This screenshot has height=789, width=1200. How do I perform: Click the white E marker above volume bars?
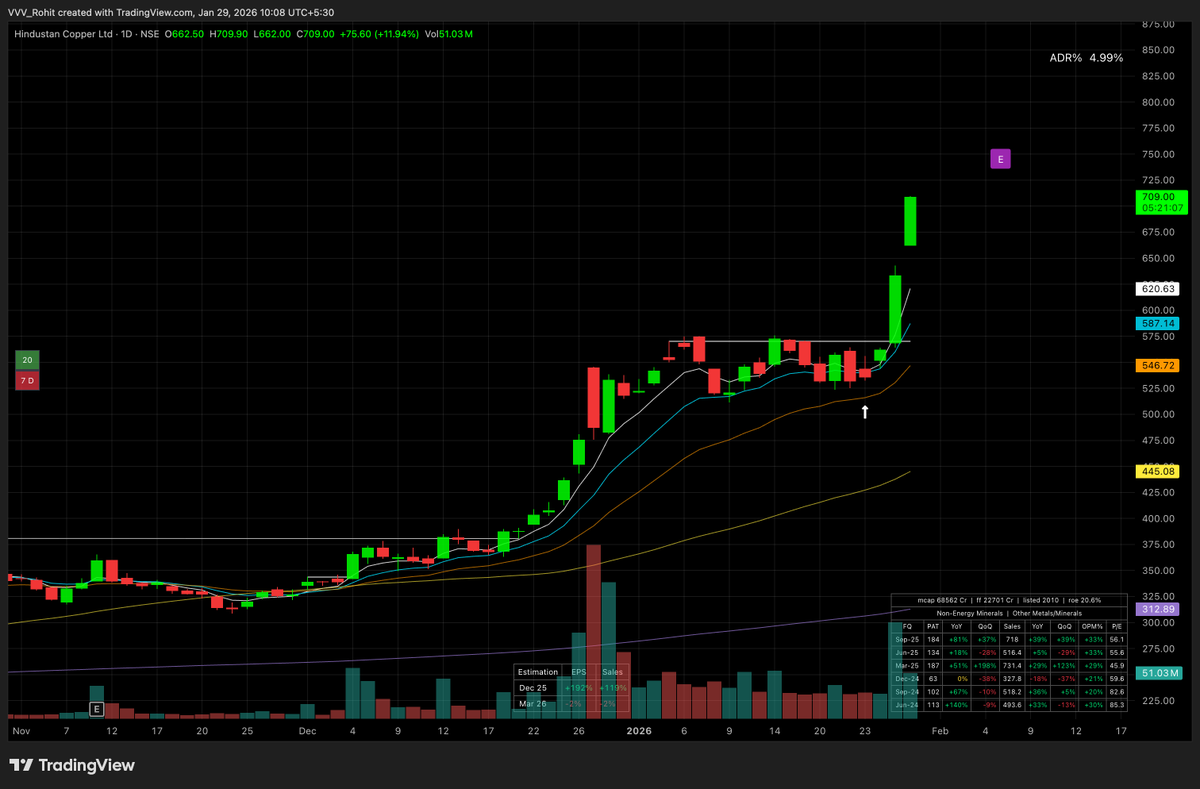coord(96,709)
